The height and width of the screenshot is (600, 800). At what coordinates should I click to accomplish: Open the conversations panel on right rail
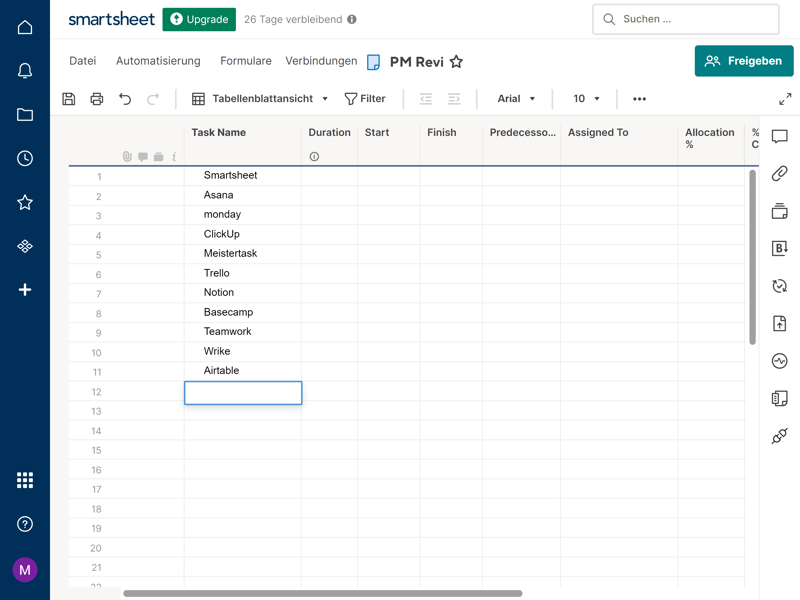[x=780, y=137]
